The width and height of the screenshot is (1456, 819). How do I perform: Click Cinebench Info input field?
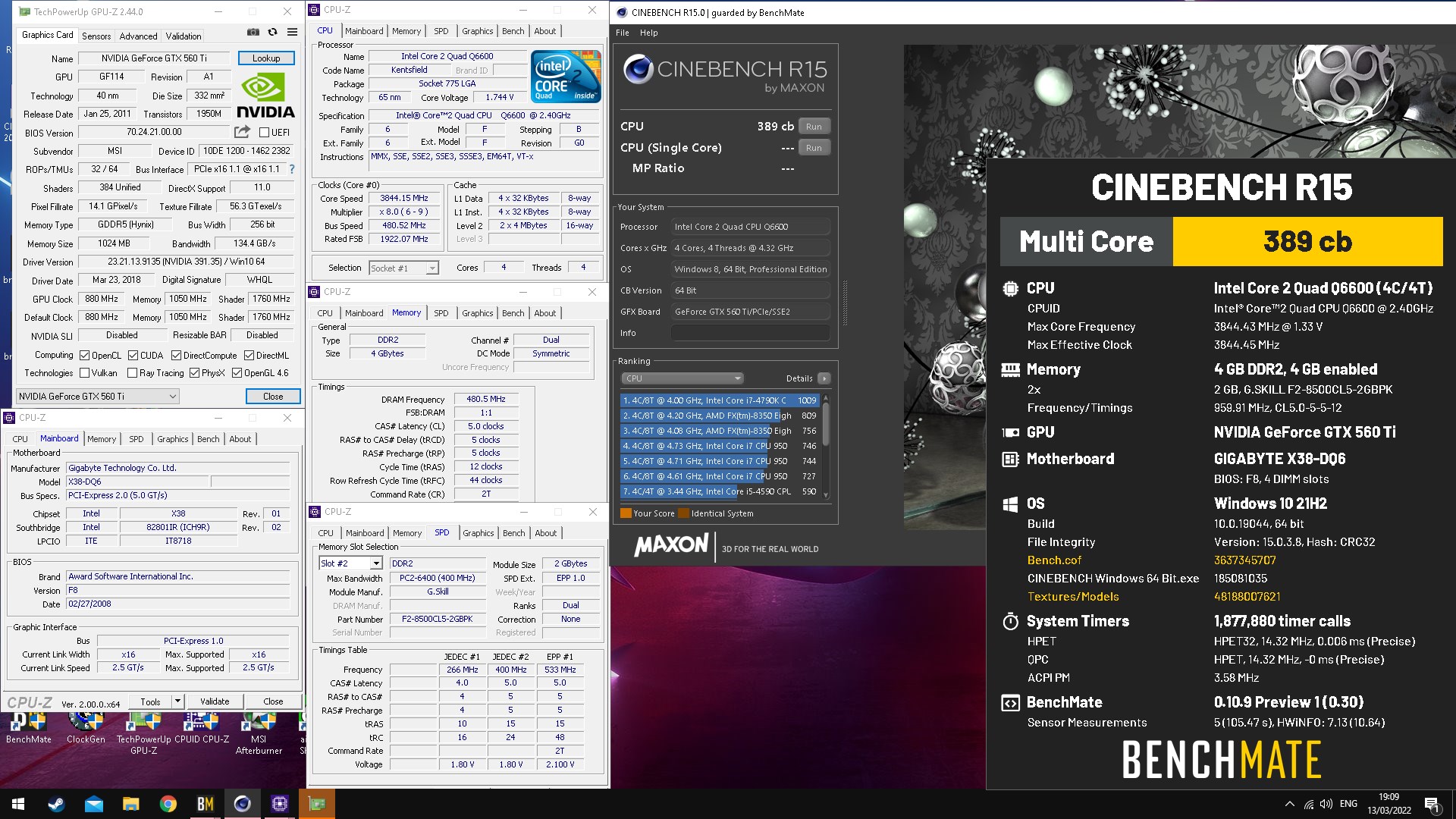click(750, 333)
